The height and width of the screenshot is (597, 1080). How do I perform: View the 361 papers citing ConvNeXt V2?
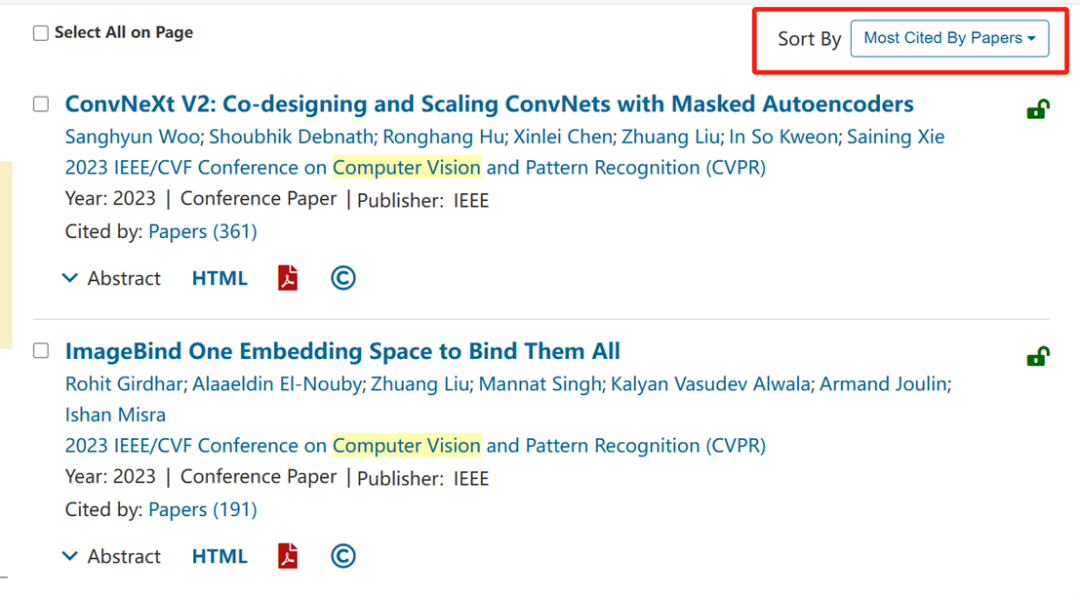click(202, 231)
